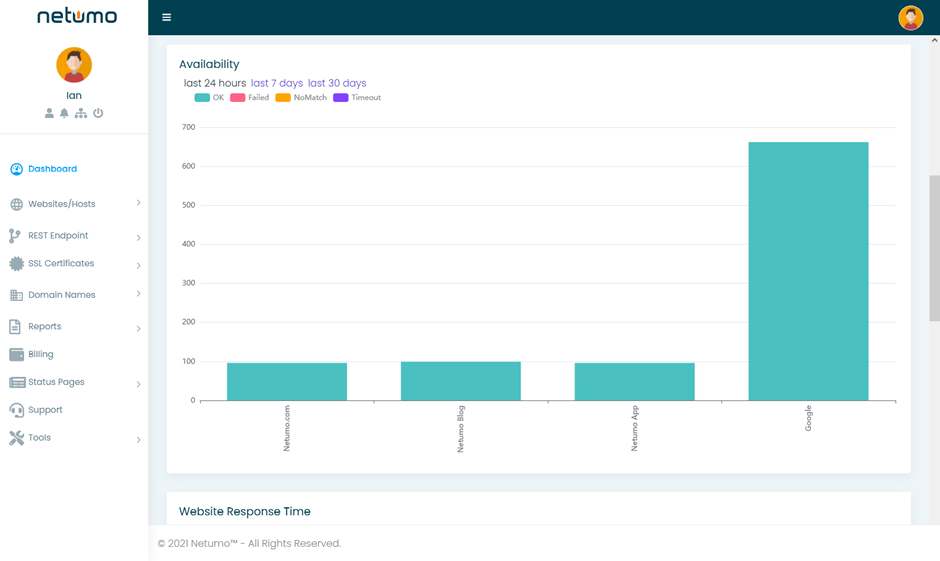
Task: Click the Availability card heading
Action: [209, 64]
